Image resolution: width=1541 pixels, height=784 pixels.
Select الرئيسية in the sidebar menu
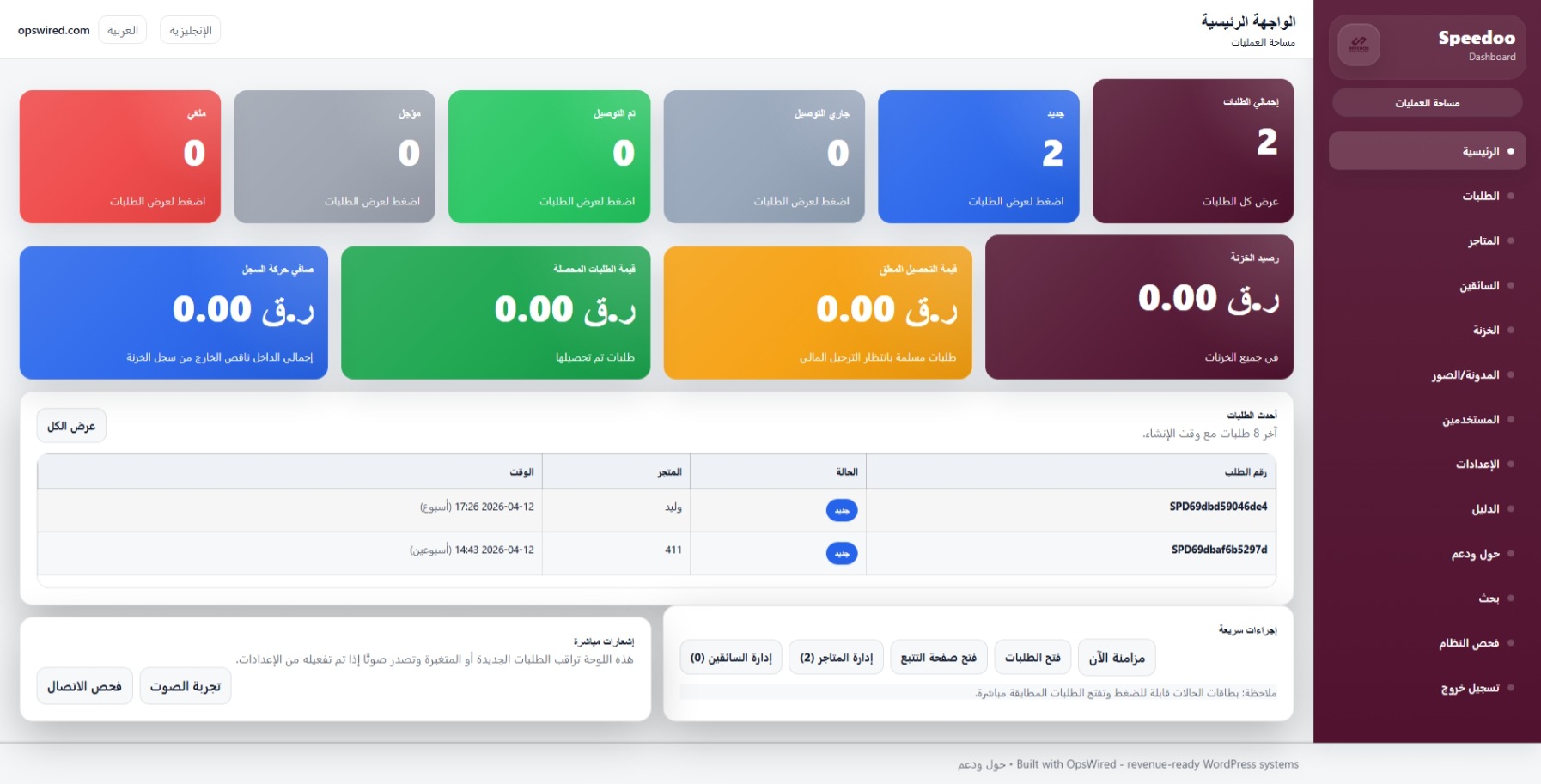point(1427,151)
